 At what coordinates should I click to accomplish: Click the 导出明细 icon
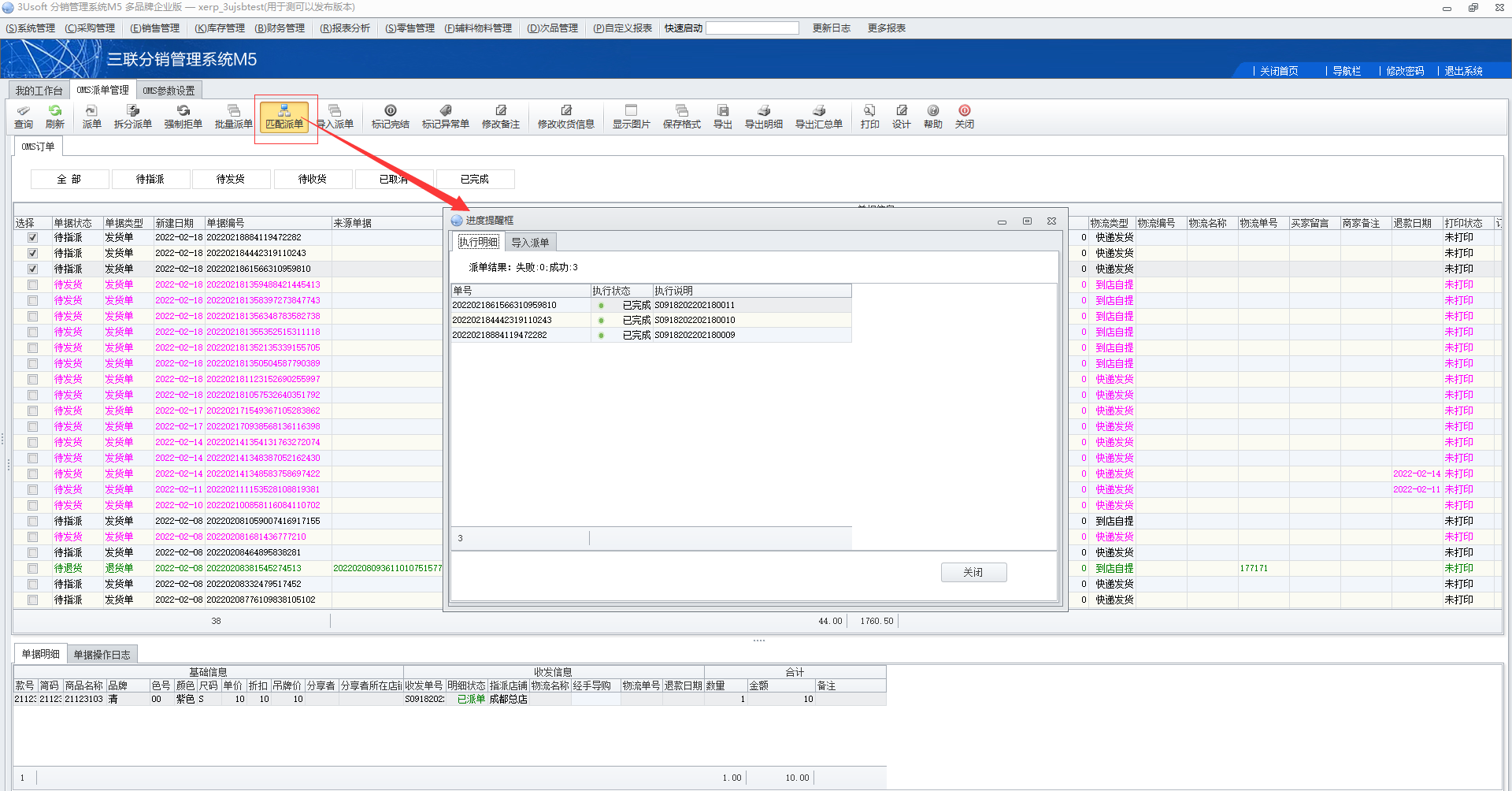[764, 117]
